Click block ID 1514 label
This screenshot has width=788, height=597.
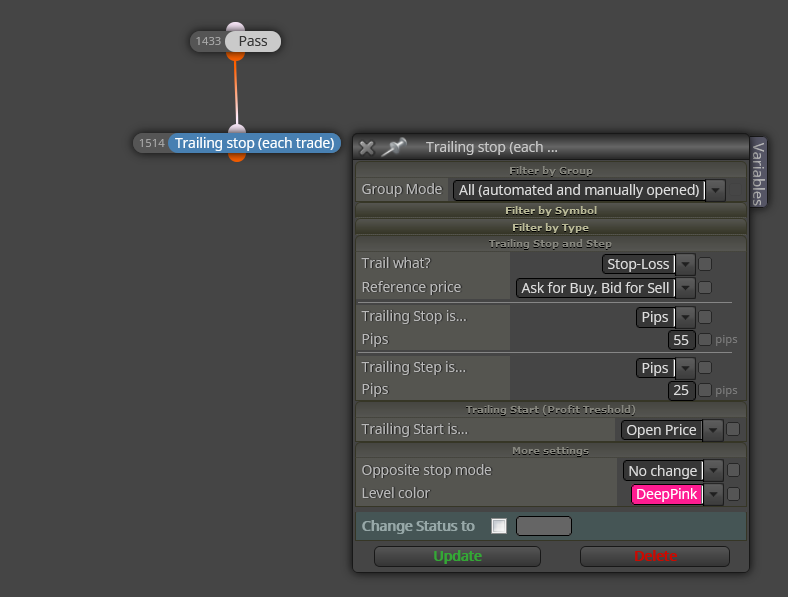tap(151, 143)
